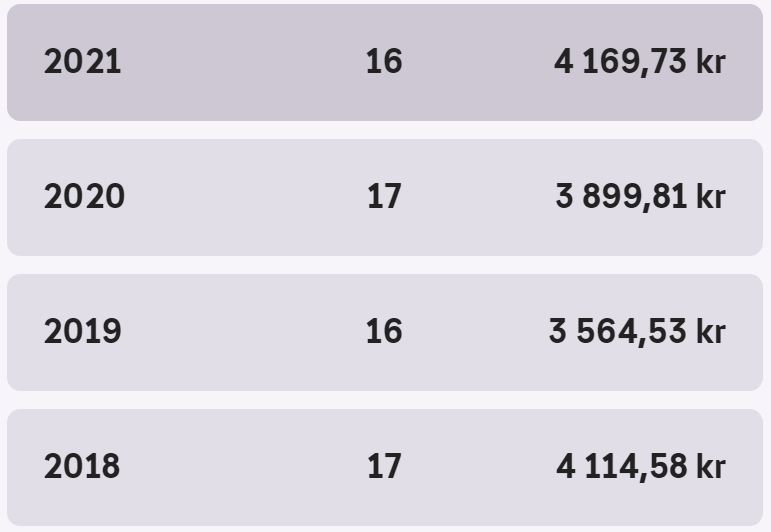Open the 2020 row card

click(x=385, y=197)
